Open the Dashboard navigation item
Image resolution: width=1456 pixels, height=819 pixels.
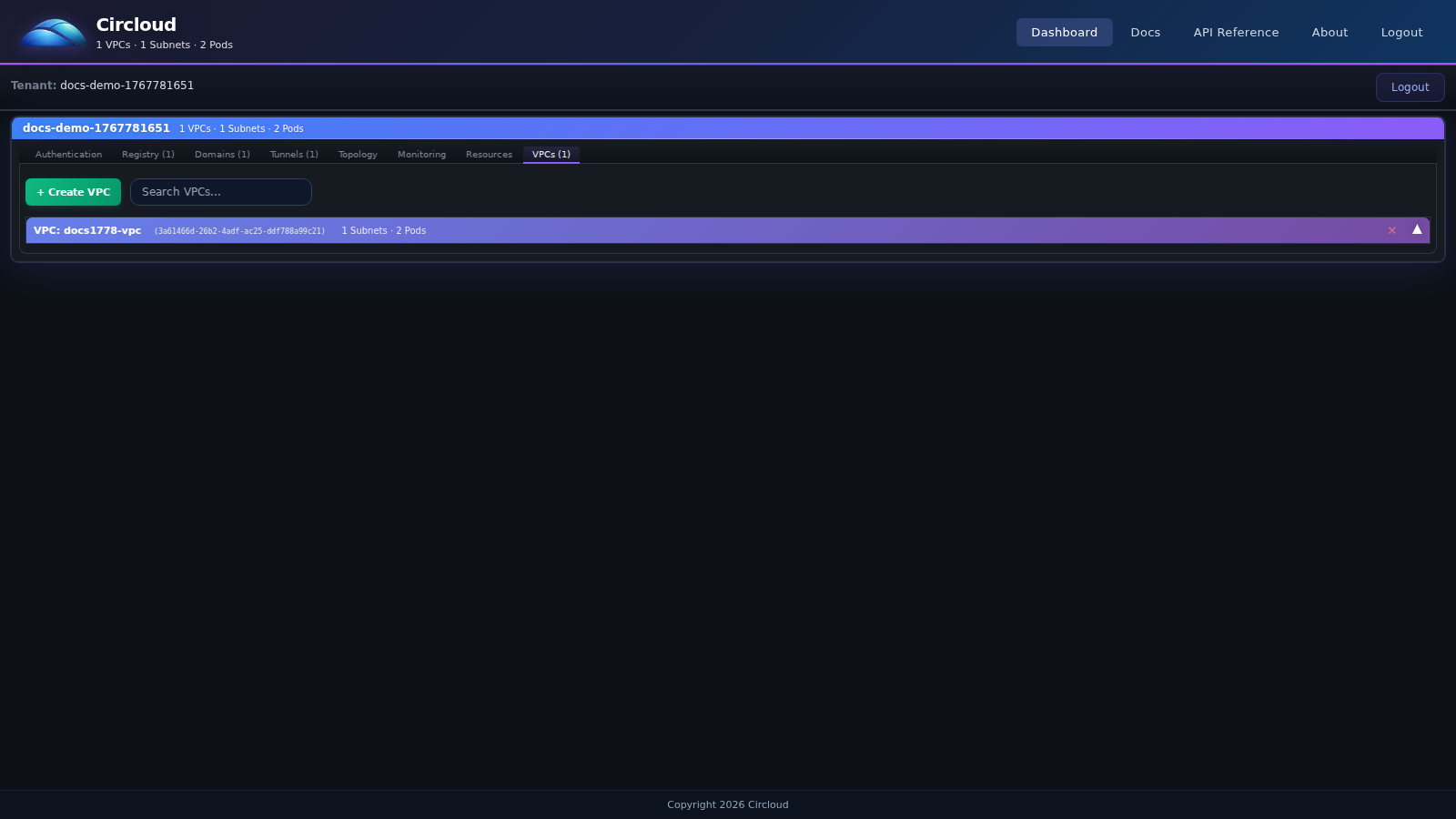pyautogui.click(x=1064, y=32)
